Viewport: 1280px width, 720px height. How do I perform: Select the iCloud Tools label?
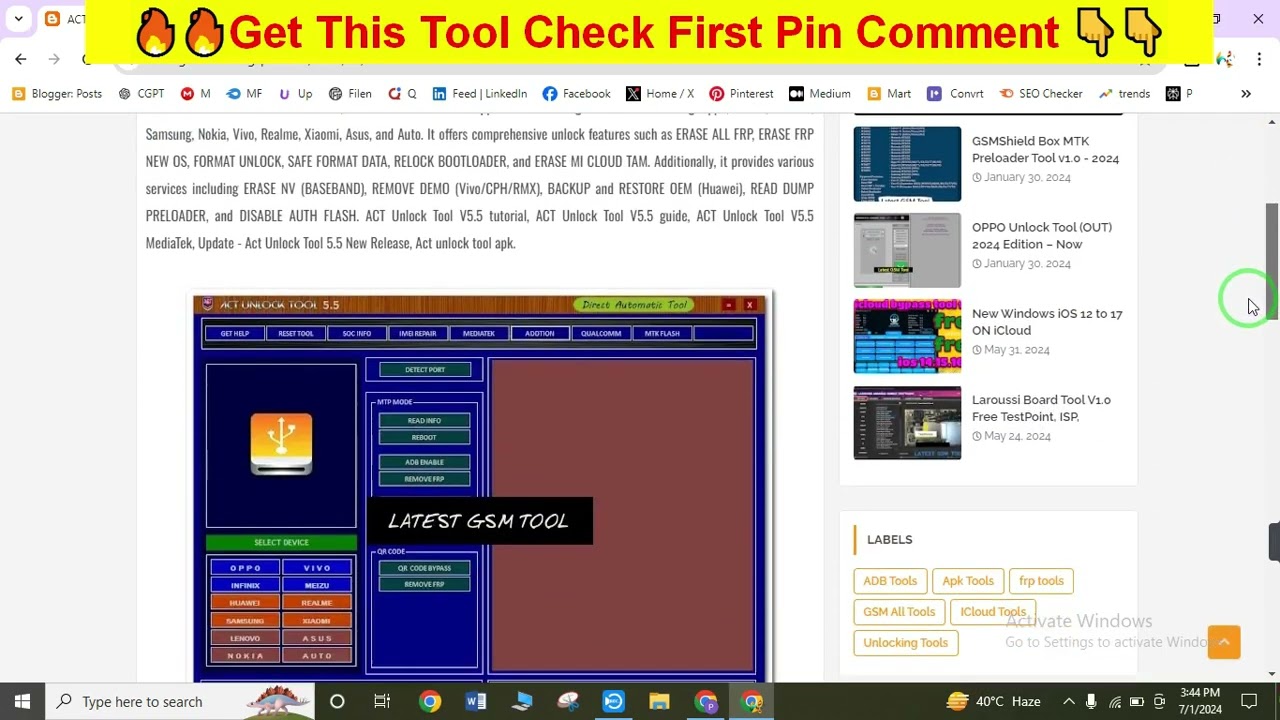click(993, 612)
